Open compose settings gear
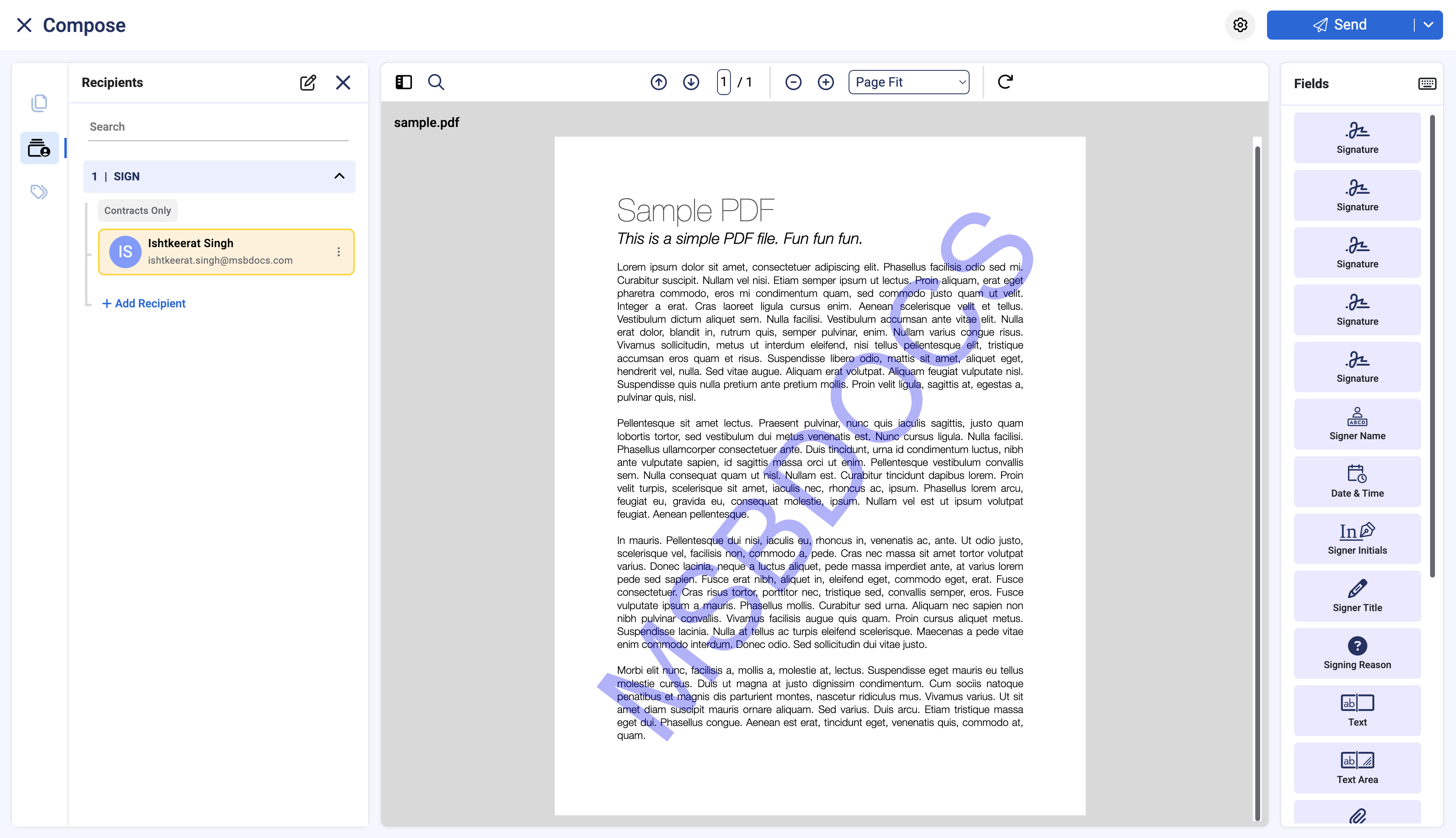This screenshot has width=1456, height=838. click(x=1240, y=25)
